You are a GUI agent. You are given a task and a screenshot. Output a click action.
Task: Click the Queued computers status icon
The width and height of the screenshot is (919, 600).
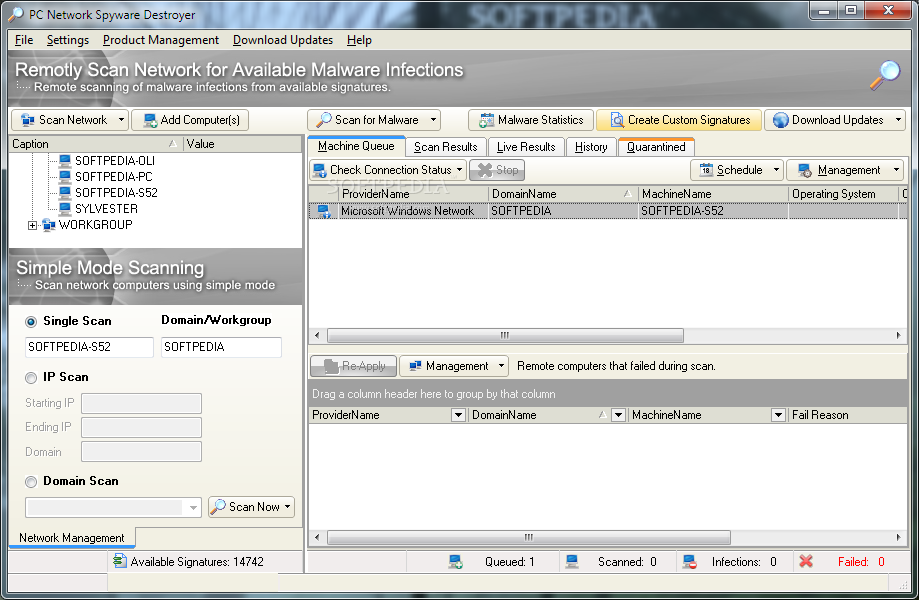(x=455, y=562)
